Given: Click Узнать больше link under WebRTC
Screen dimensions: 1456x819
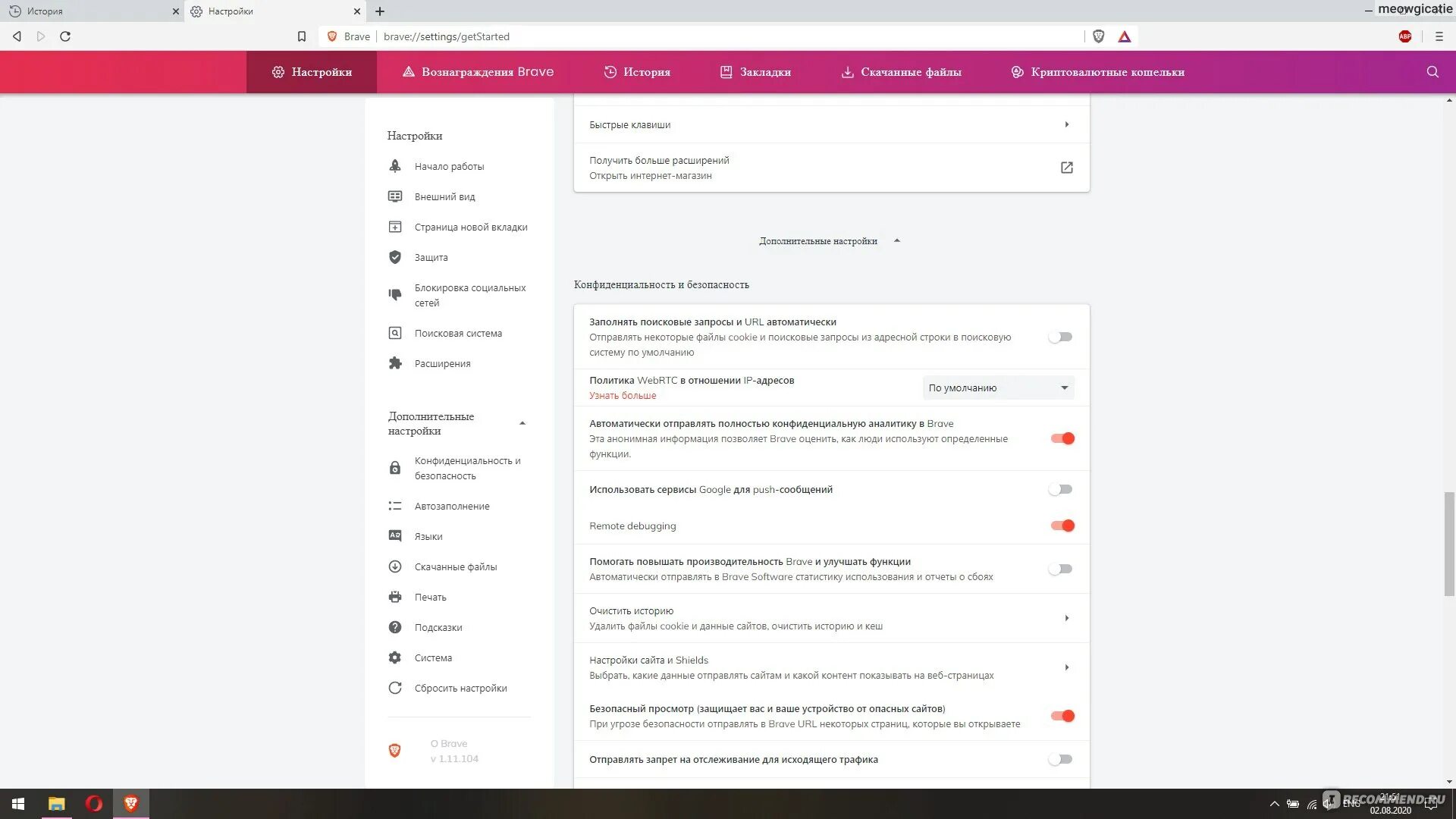Looking at the screenshot, I should click(623, 396).
